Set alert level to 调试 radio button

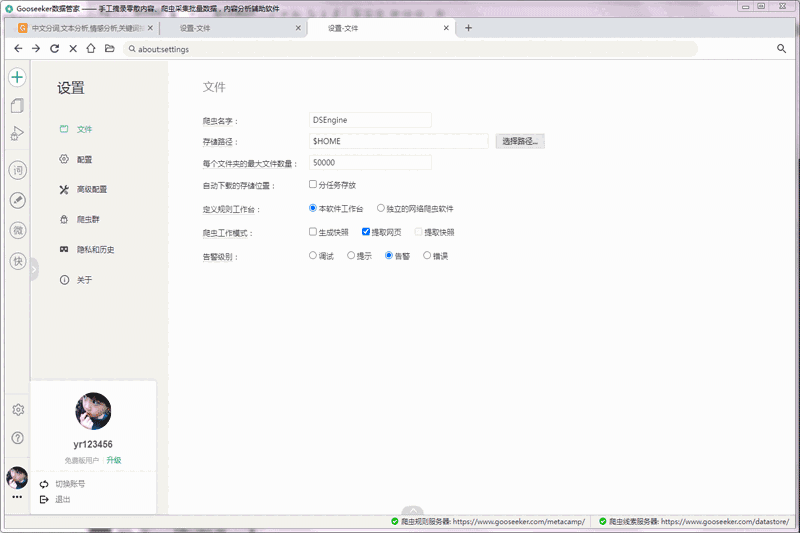313,256
